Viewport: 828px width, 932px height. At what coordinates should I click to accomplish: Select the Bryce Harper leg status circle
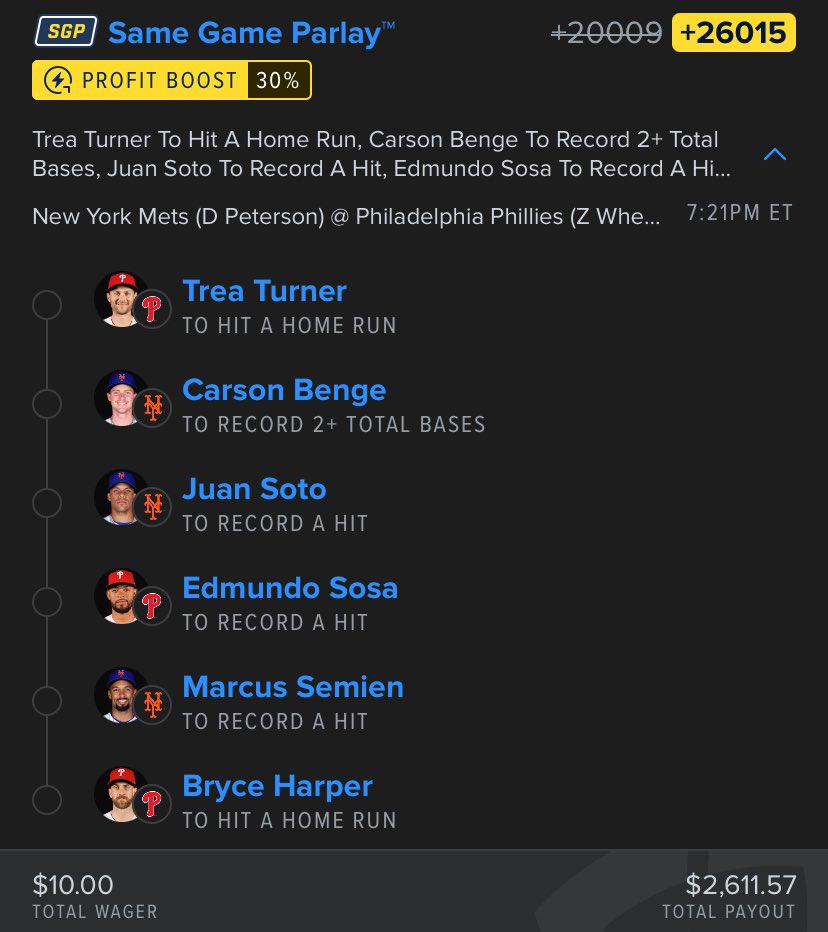47,799
